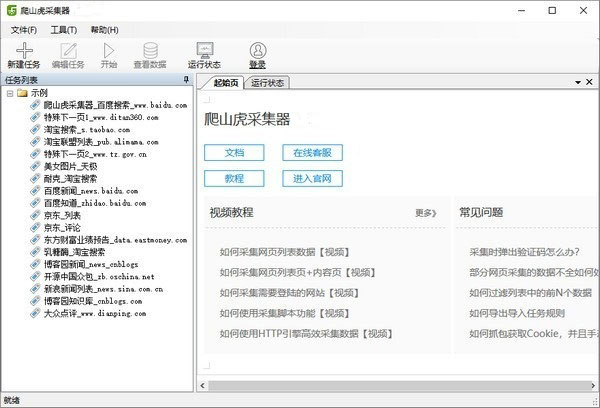
Task: Open 如何导出导入任务规则 link
Action: tap(517, 313)
